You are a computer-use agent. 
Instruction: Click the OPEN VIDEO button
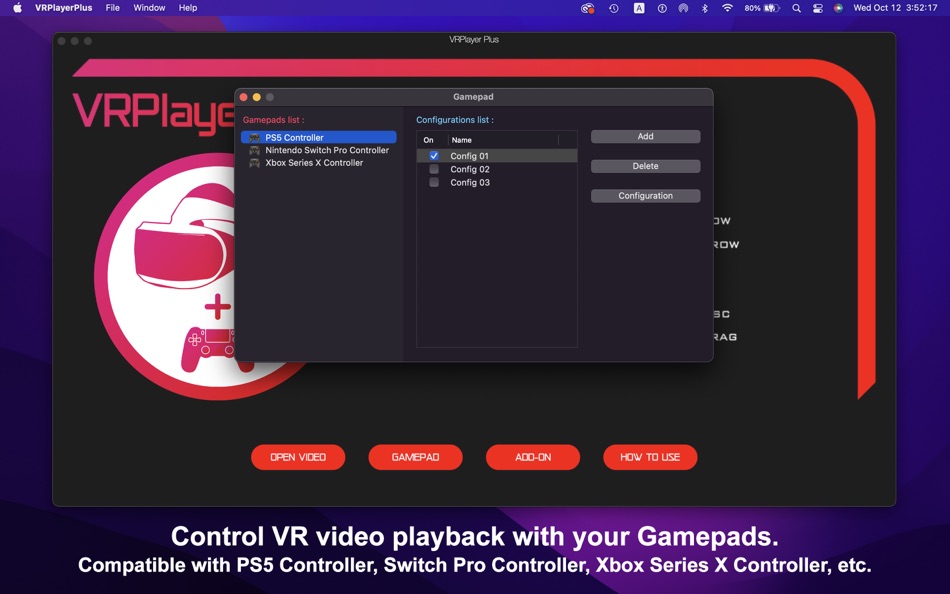point(297,457)
